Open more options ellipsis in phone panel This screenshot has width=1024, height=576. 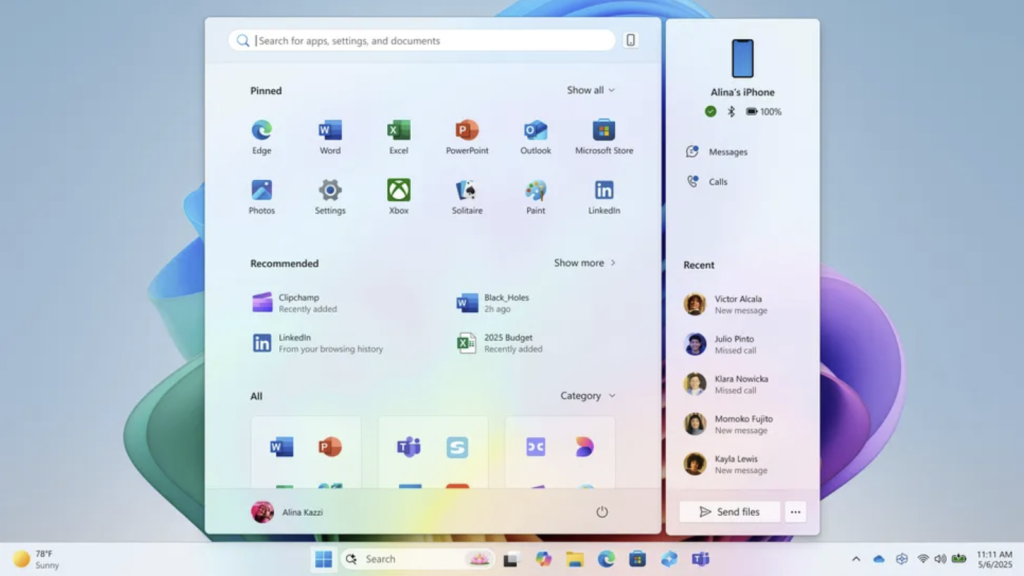click(795, 512)
